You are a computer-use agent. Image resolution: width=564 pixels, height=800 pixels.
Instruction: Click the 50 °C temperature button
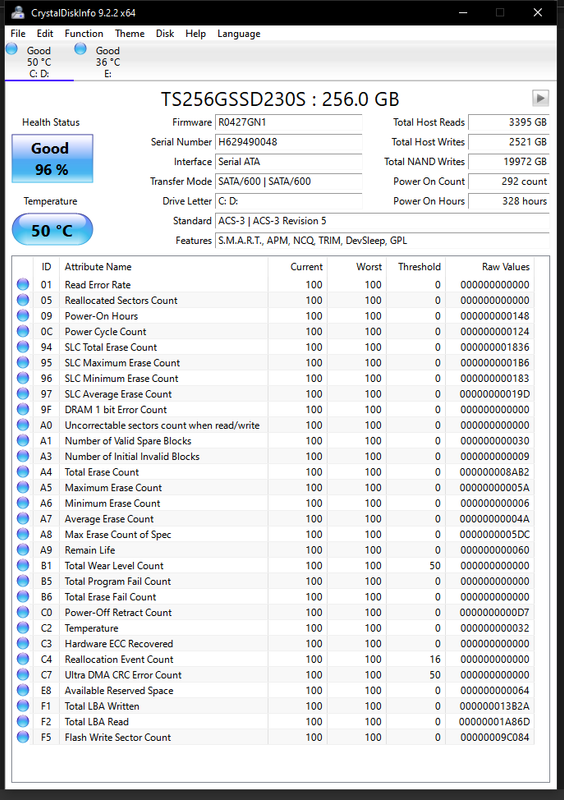coord(52,230)
